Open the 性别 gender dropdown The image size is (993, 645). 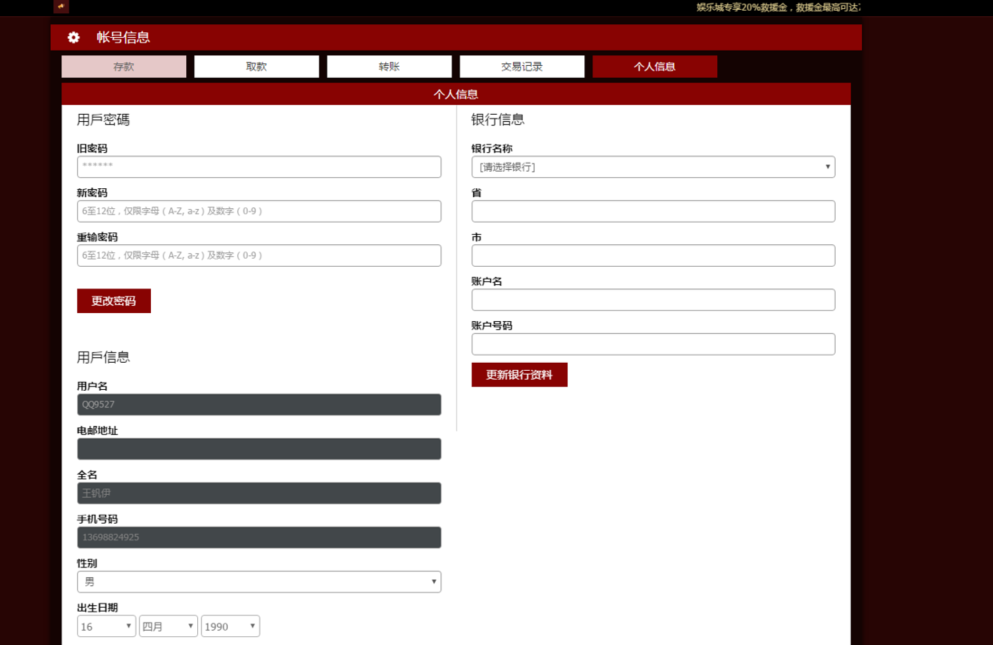click(259, 582)
